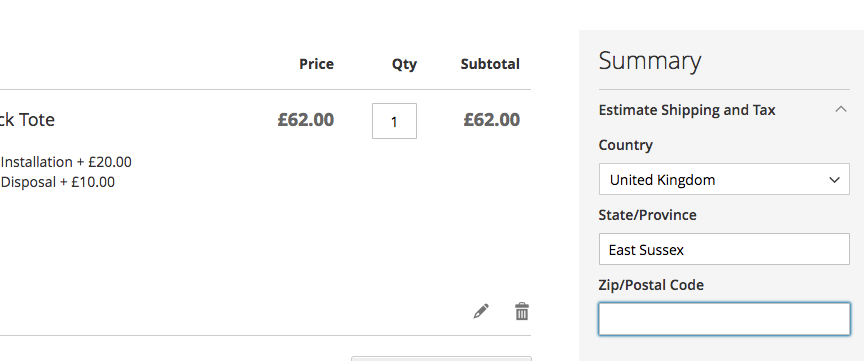Click the Summary heading
864x361 pixels.
tap(650, 60)
